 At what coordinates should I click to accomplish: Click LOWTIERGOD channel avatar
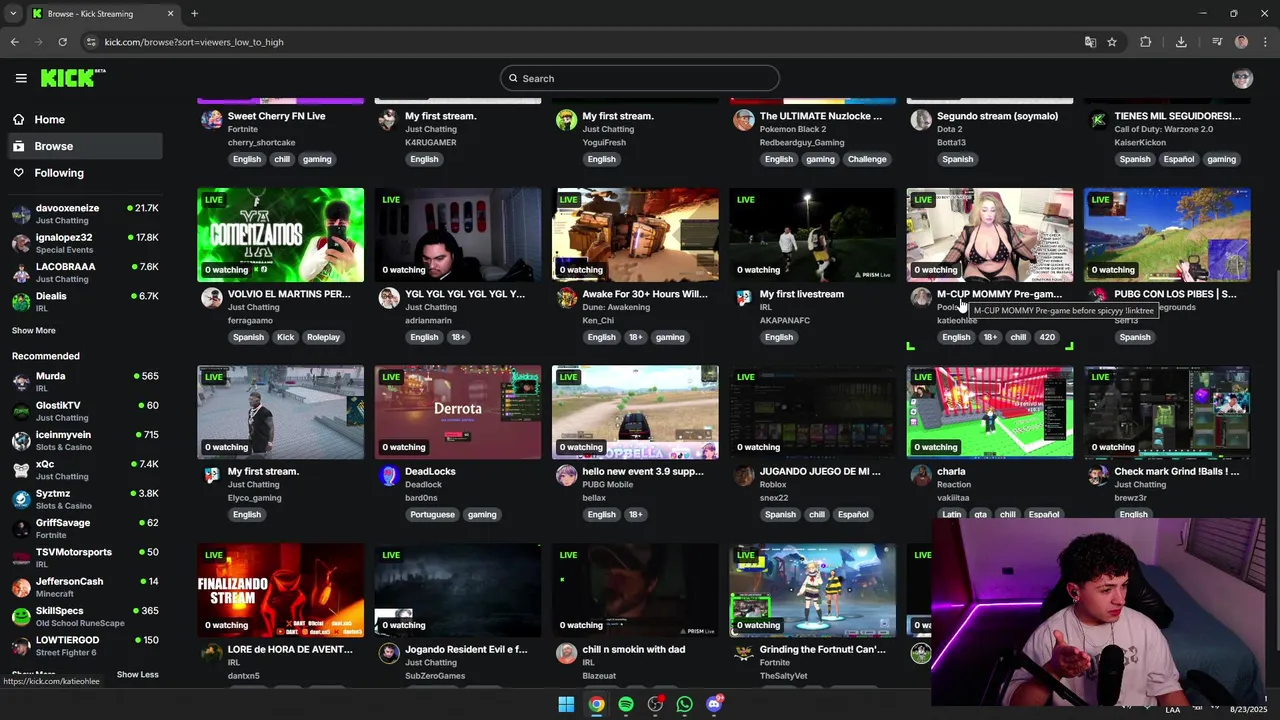click(21, 645)
